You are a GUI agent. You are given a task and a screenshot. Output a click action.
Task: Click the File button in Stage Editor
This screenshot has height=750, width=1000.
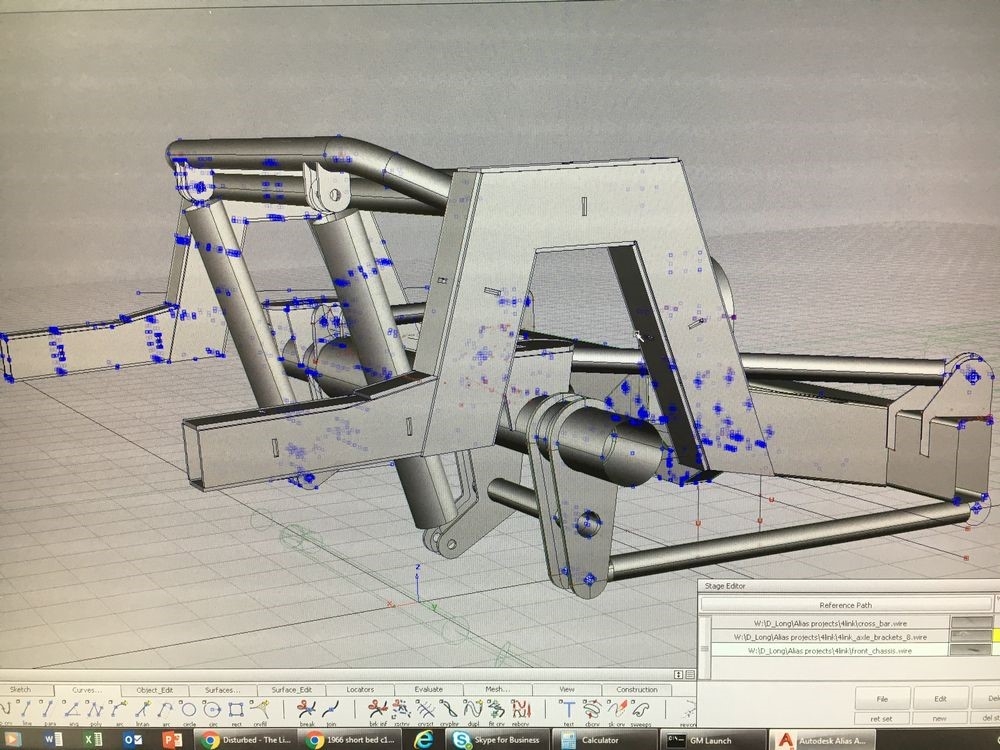point(881,698)
